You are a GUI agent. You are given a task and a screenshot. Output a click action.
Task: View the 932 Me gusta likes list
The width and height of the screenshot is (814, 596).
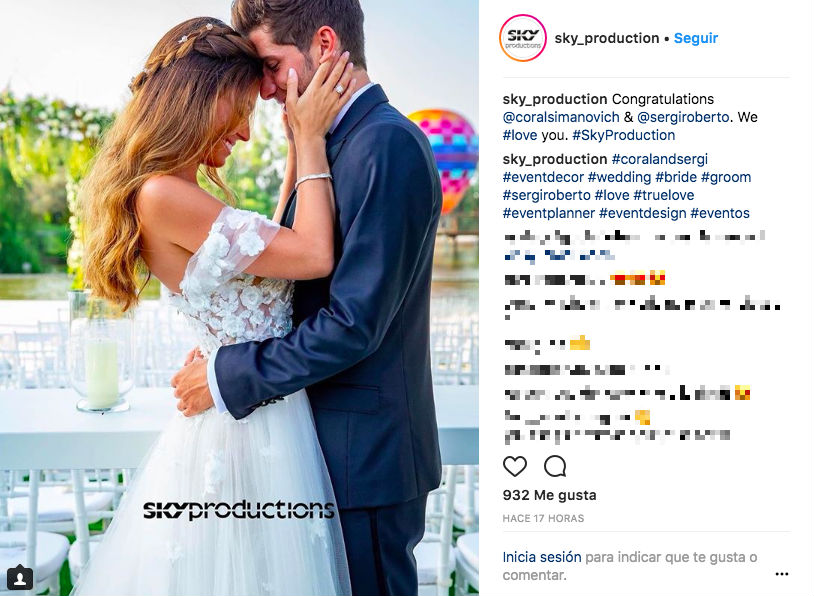point(549,495)
